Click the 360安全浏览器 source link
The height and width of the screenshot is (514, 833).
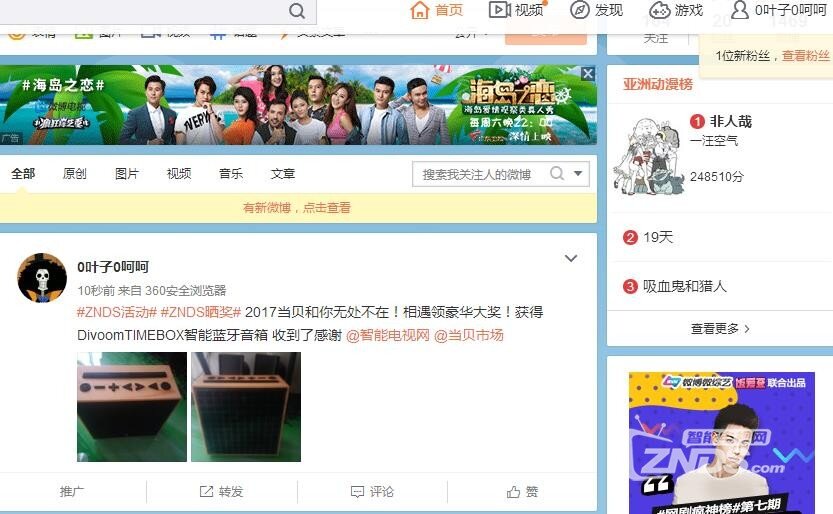click(185, 290)
